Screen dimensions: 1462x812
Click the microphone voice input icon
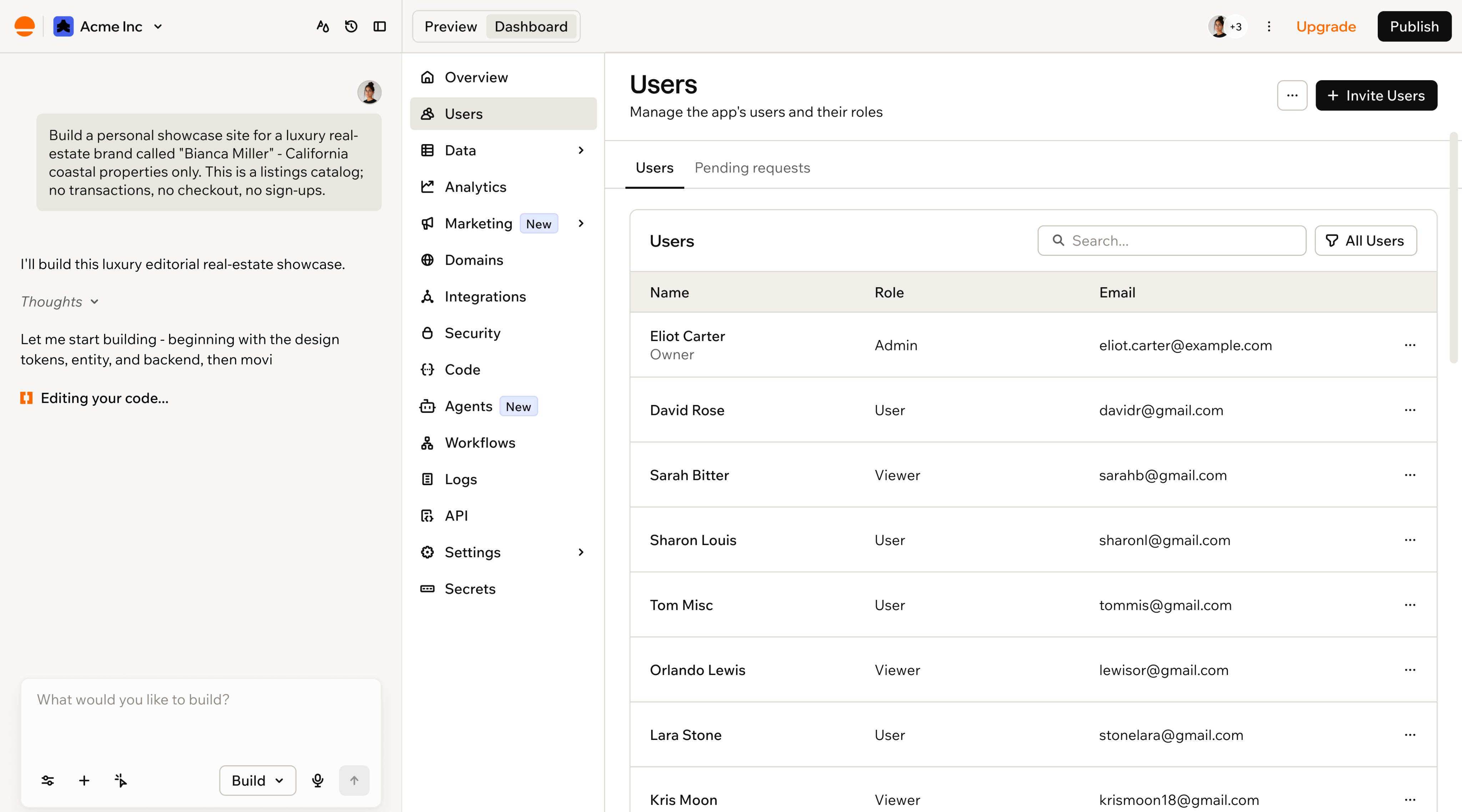pyautogui.click(x=318, y=781)
